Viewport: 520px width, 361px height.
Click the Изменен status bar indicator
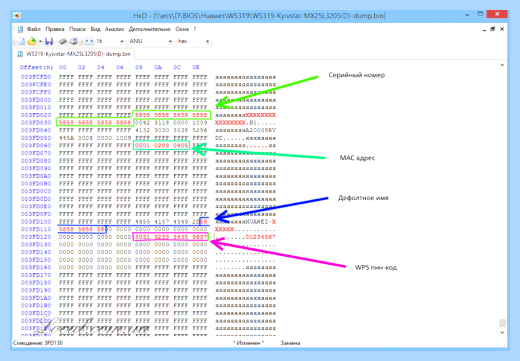[x=248, y=343]
